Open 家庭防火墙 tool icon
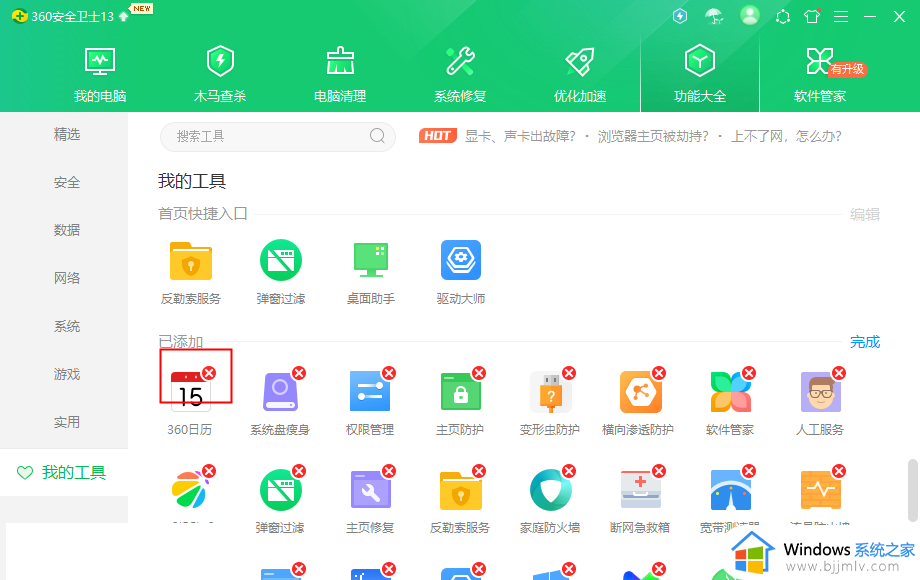Screen dimensions: 920x580 coord(550,490)
